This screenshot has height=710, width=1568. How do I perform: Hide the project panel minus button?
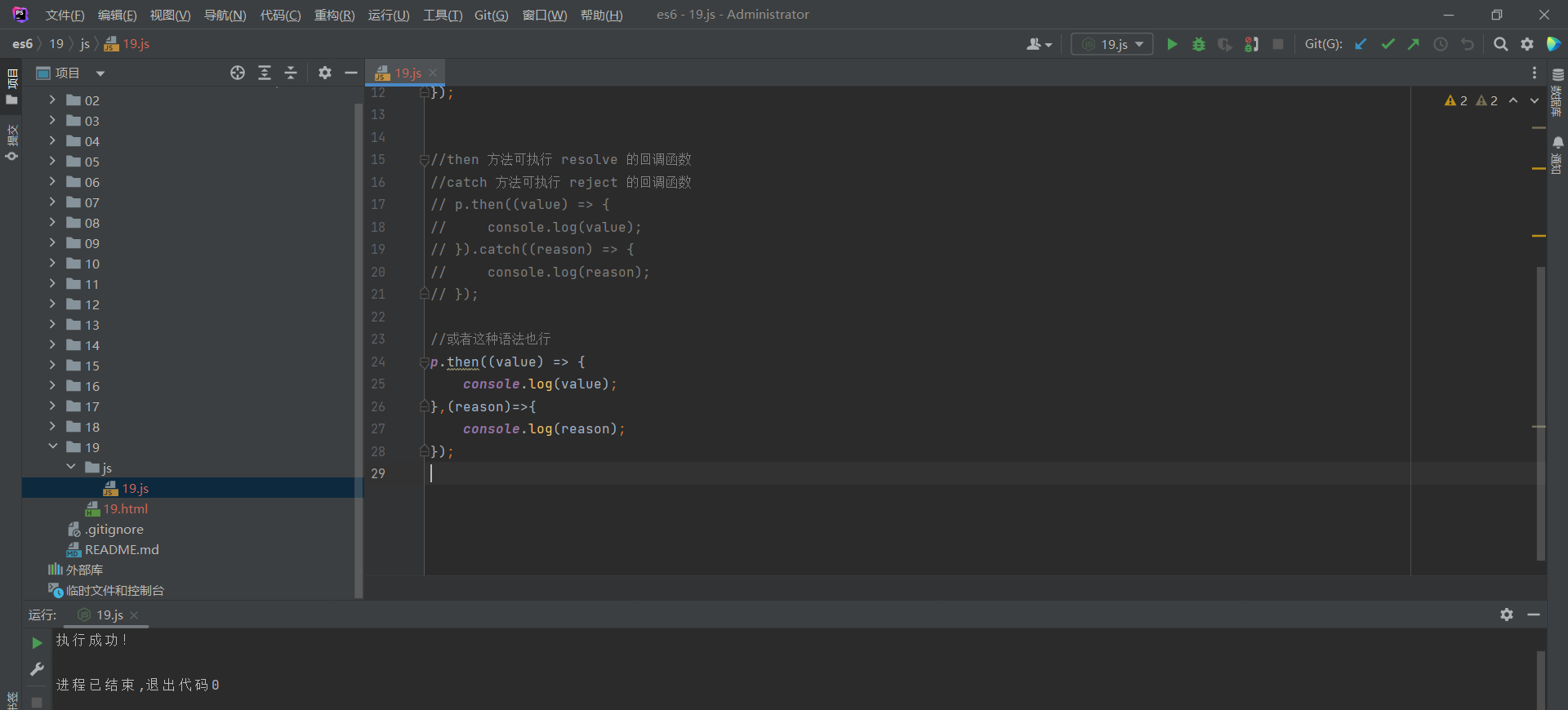[351, 73]
